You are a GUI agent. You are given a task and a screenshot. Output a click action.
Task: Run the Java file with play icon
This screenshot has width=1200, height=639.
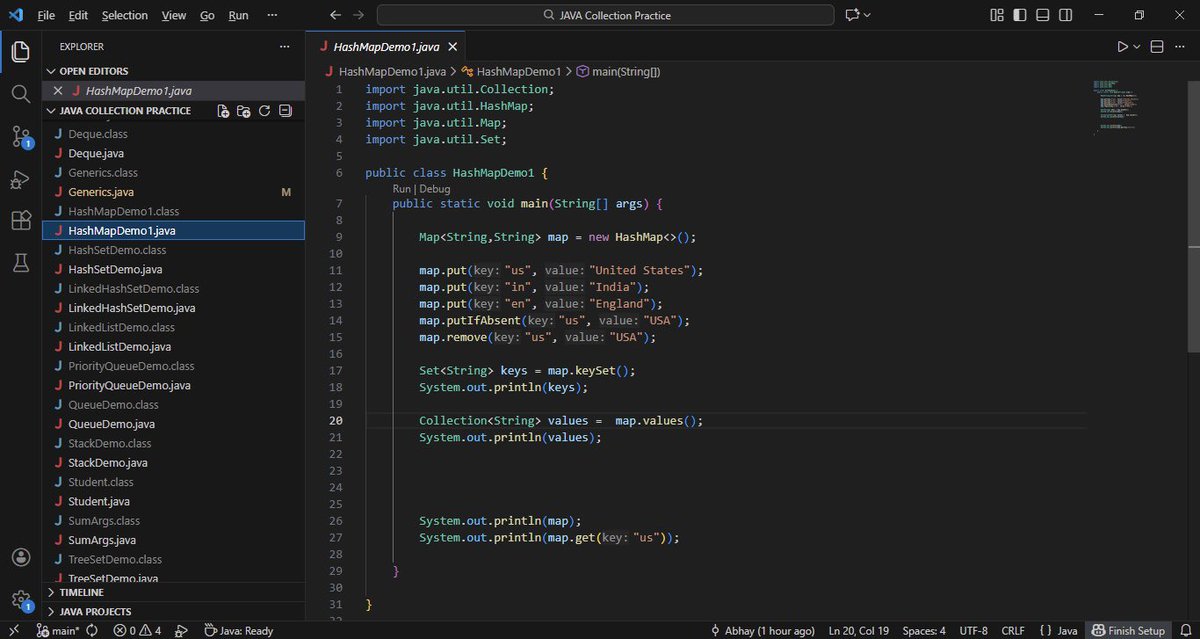pyautogui.click(x=1122, y=47)
